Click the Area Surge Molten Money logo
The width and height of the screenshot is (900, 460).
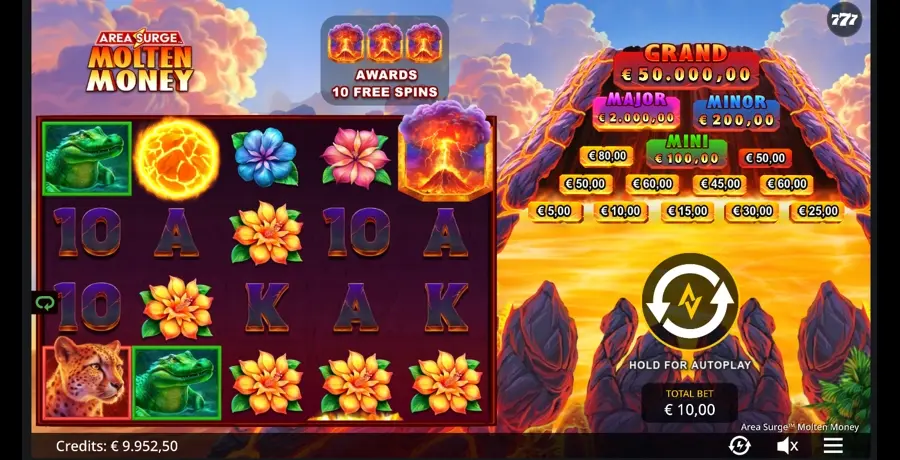[x=140, y=61]
